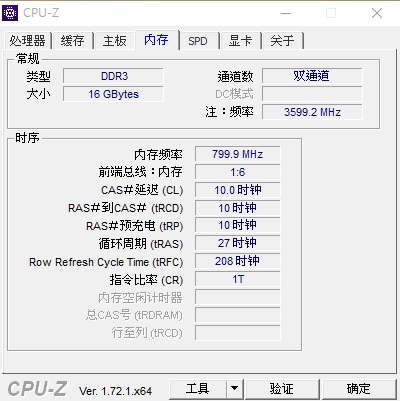
Task: Click the 类型 label
Action: point(38,77)
